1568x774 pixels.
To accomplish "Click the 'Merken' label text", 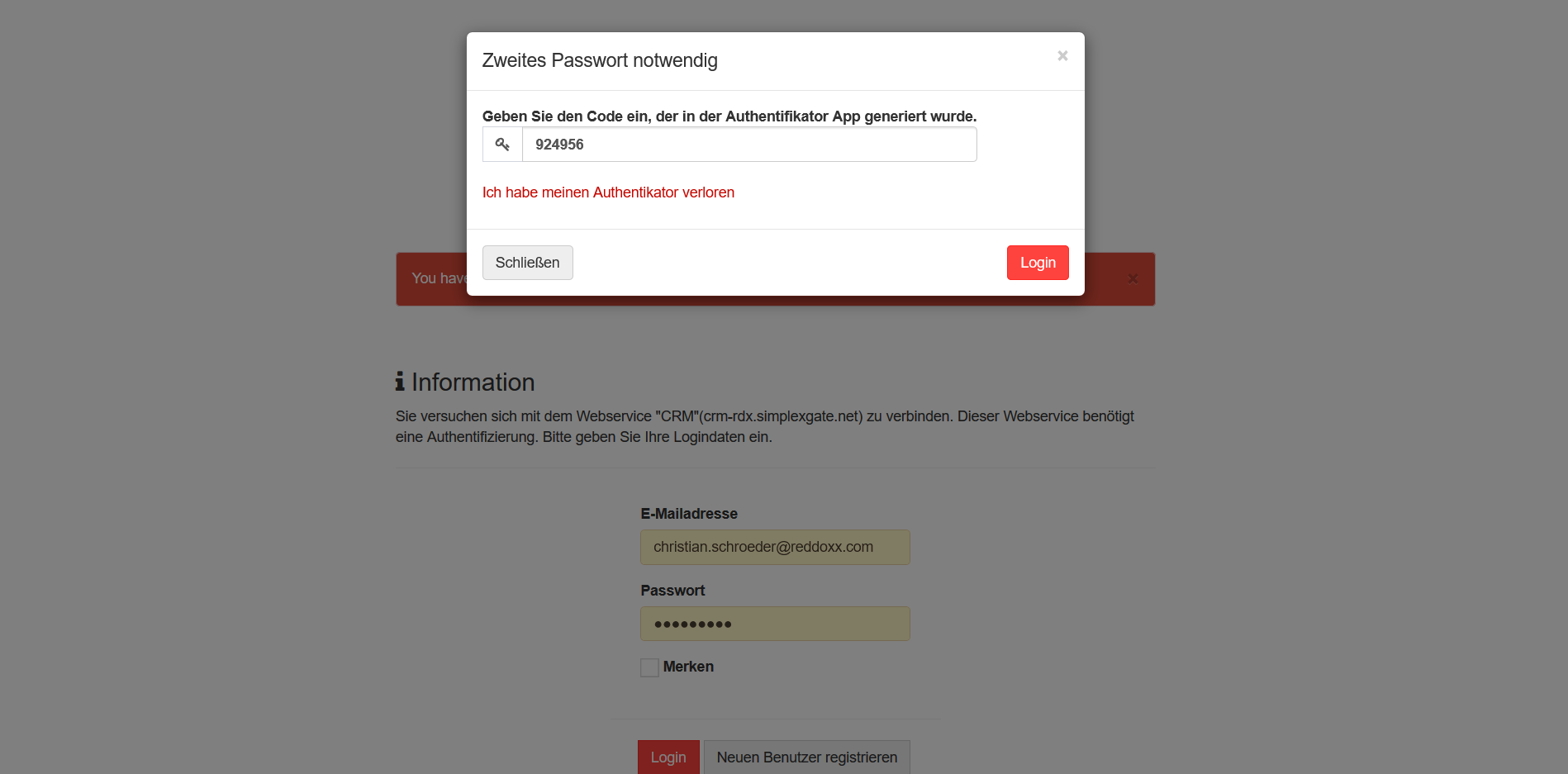I will [x=688, y=667].
